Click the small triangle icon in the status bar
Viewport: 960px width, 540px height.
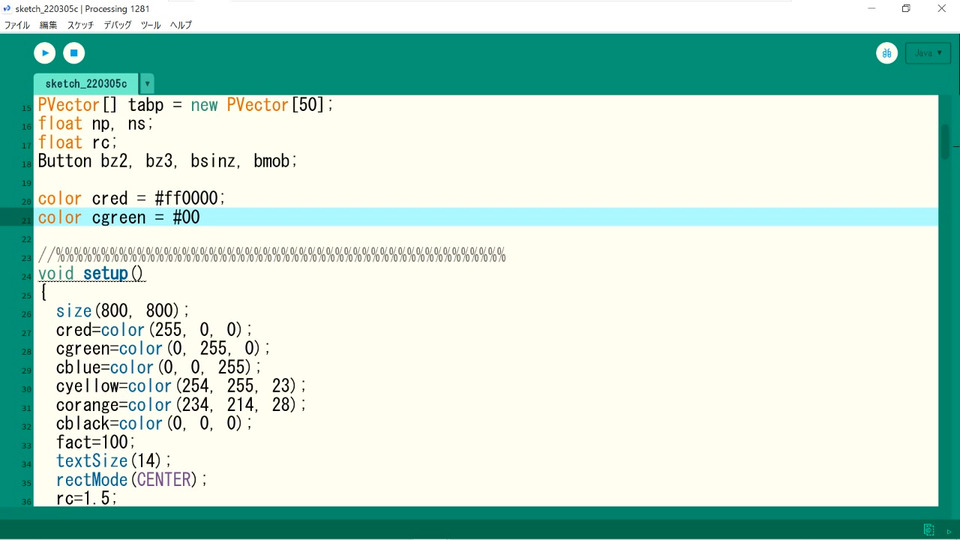click(x=949, y=531)
